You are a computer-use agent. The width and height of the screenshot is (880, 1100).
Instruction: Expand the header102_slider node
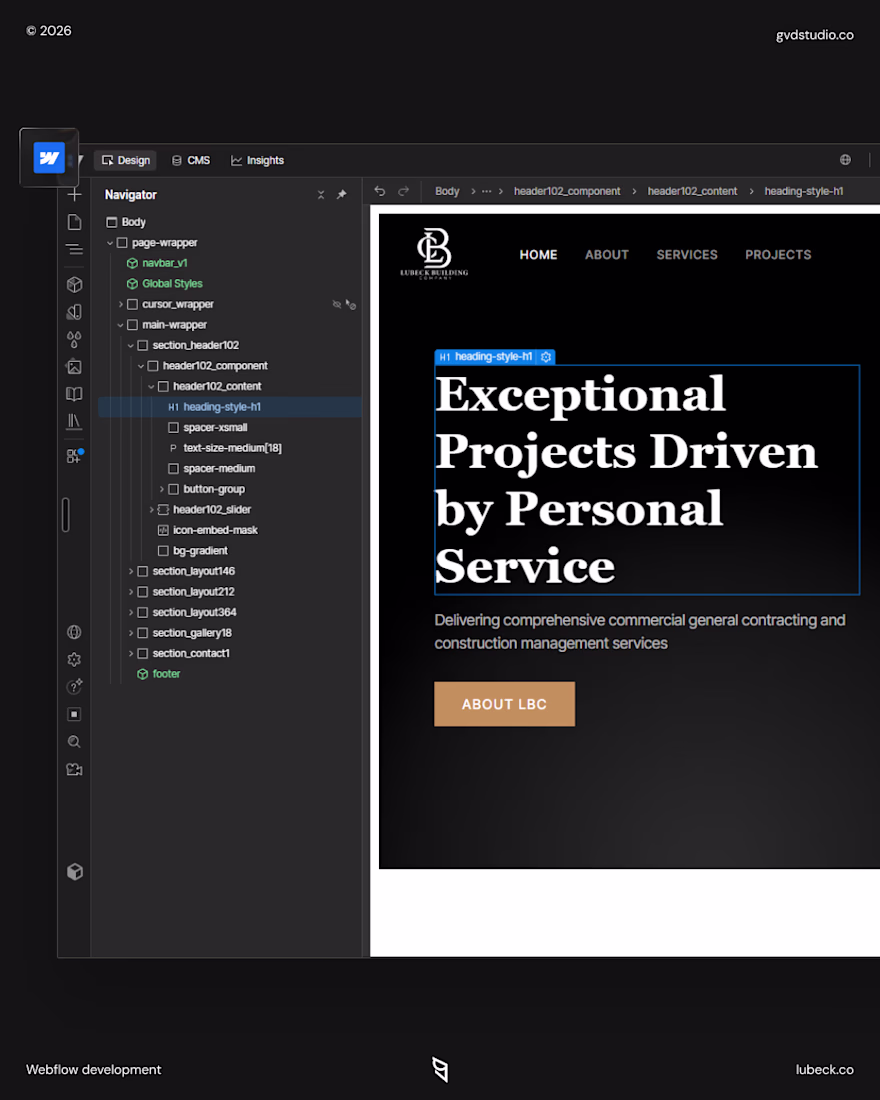pyautogui.click(x=152, y=509)
